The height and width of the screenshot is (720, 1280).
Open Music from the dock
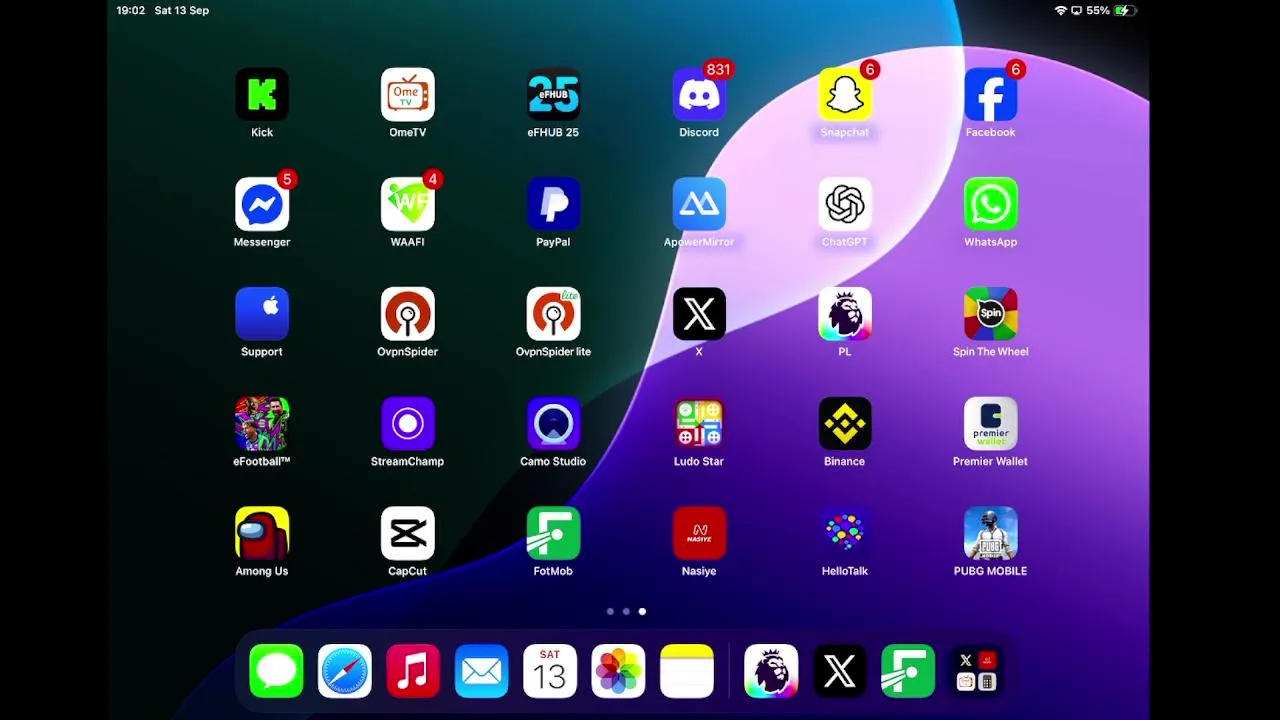tap(413, 671)
